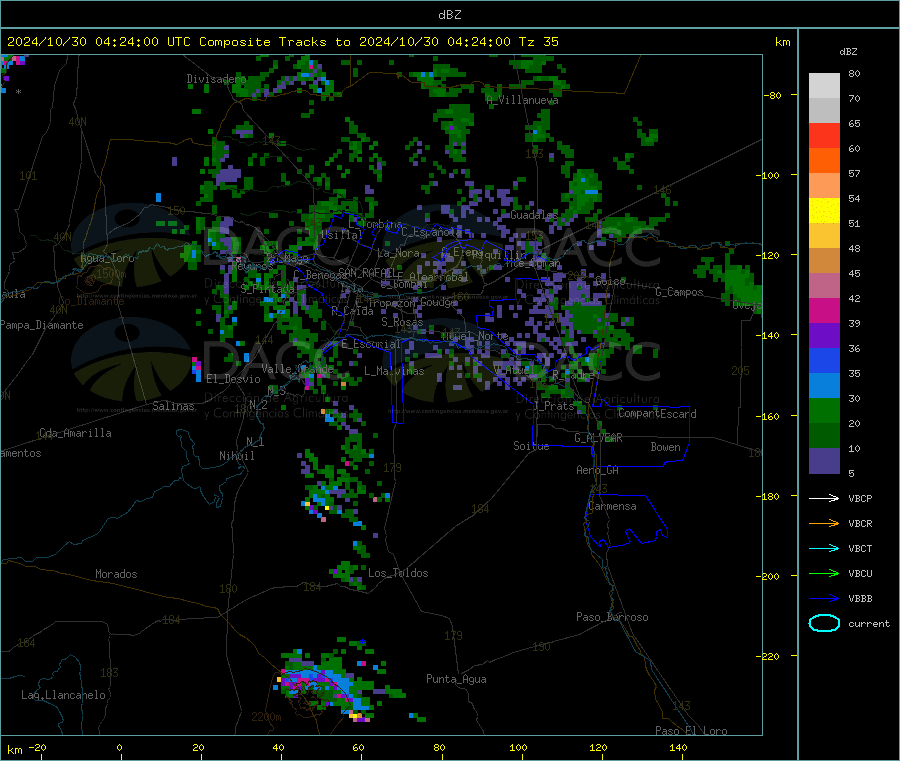Click the Agua_Toro place label
Screen dimensions: 900x761
click(x=107, y=258)
